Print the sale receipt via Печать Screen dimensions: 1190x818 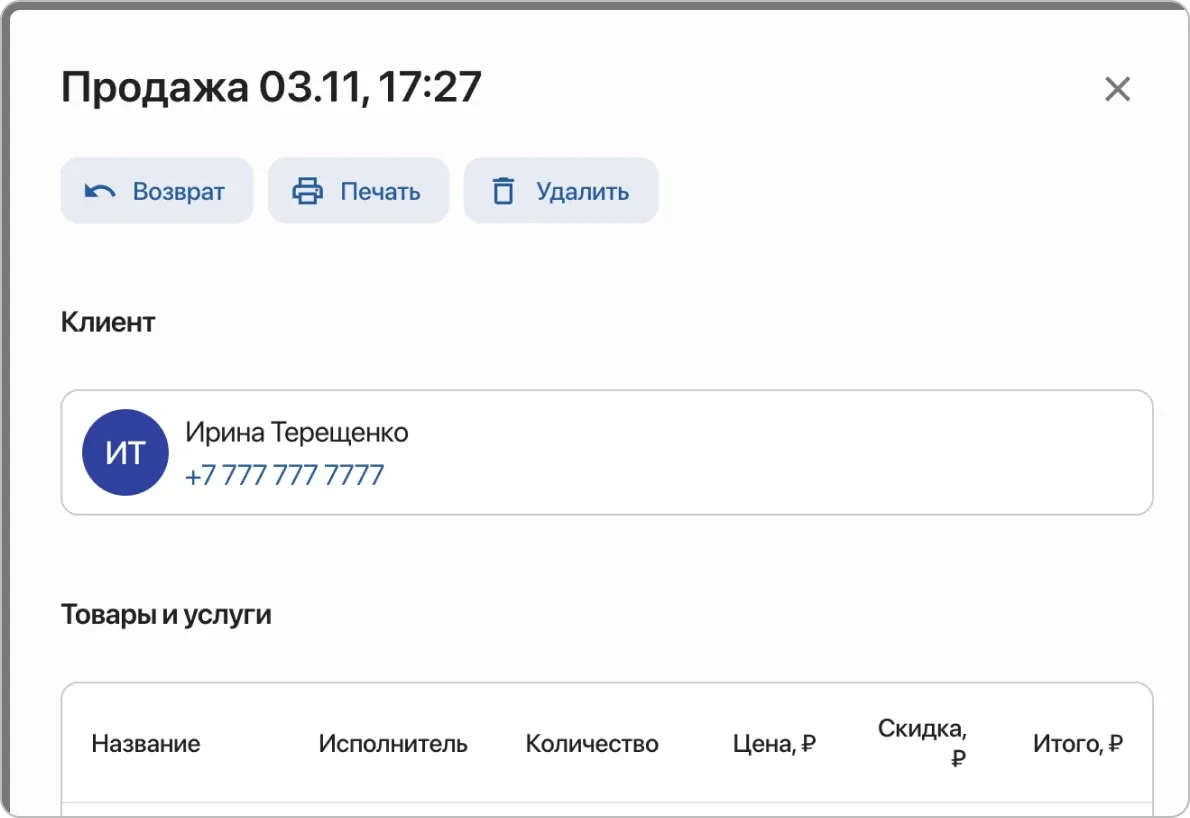coord(358,190)
